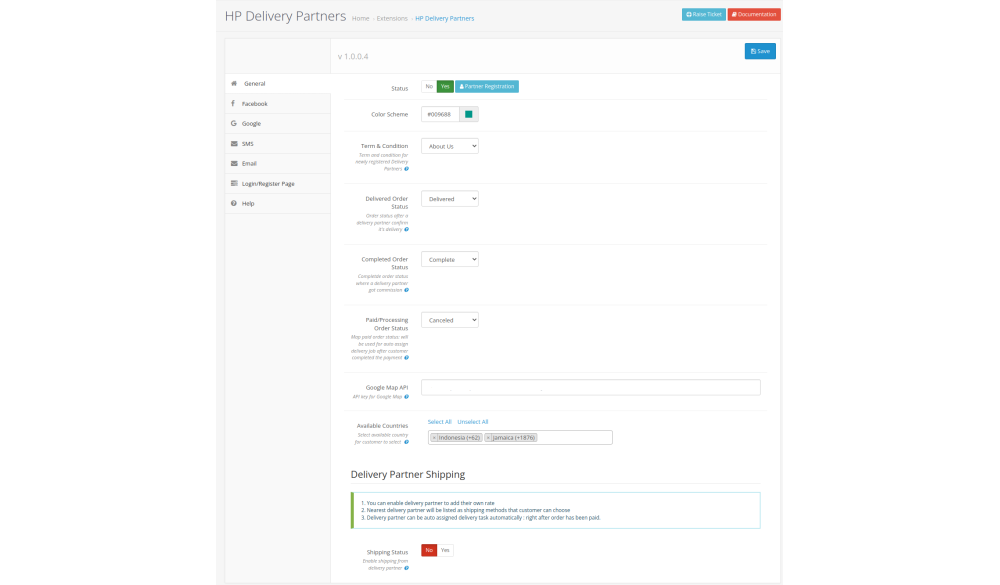Open the Term & Condition dropdown
The image size is (1000, 585).
[449, 146]
